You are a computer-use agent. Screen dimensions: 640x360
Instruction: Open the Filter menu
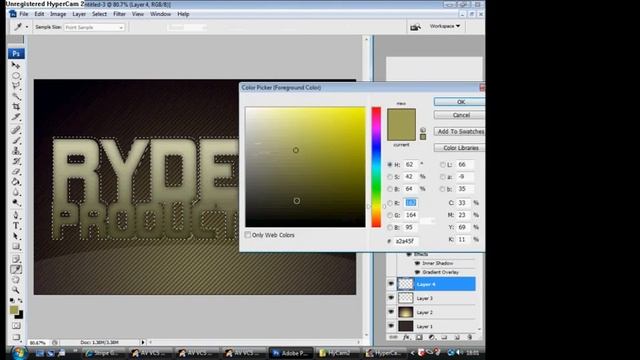(119, 14)
